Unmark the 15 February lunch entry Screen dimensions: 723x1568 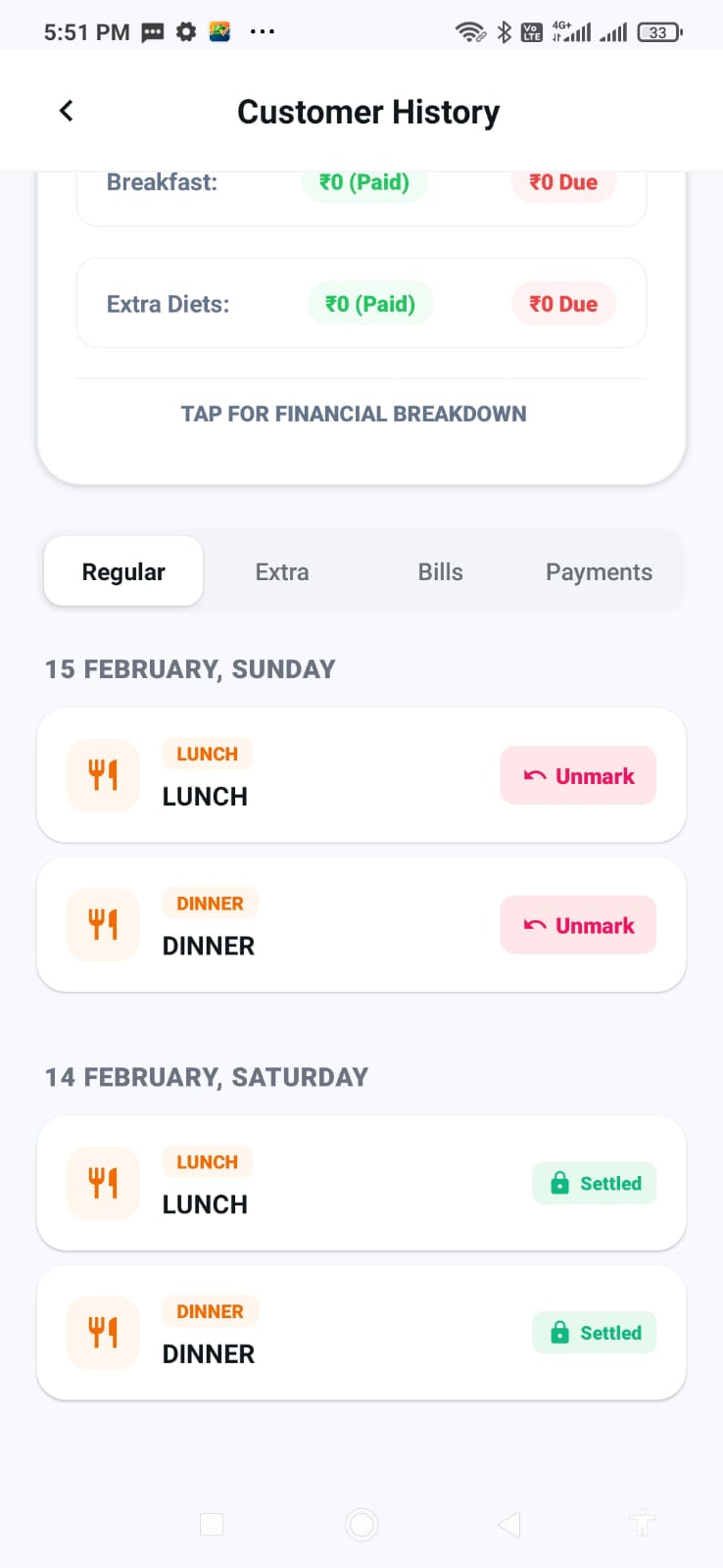tap(578, 776)
